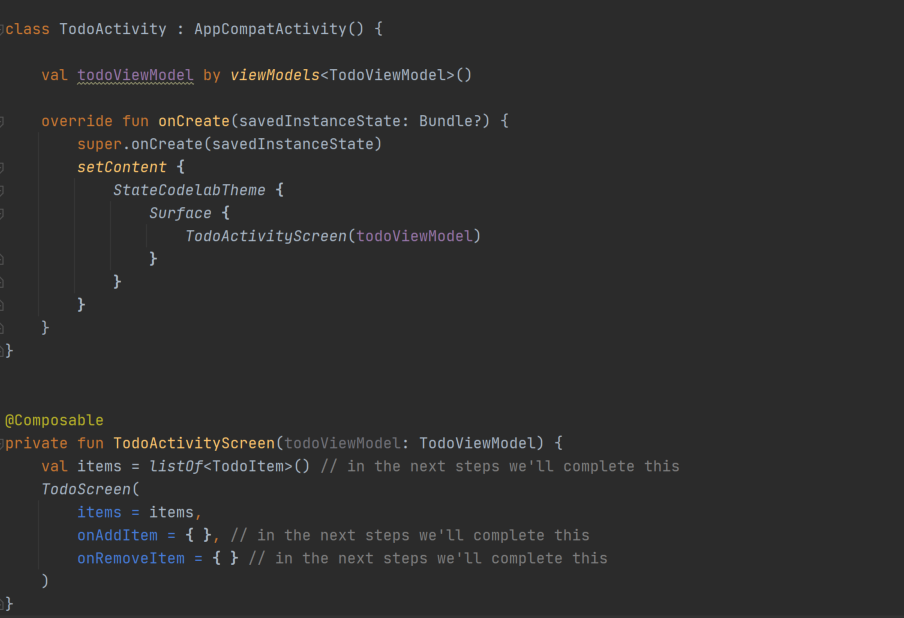This screenshot has width=904, height=618.
Task: Click the TodoViewModel parameter type before the brace
Action: tap(477, 443)
